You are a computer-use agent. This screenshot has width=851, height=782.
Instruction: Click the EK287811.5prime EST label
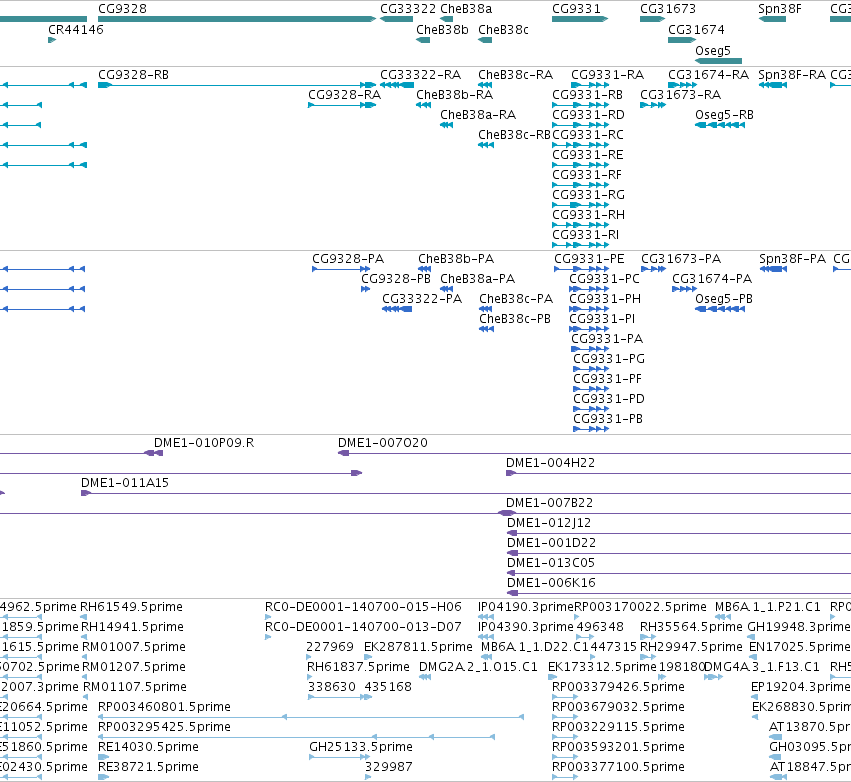pos(418,647)
